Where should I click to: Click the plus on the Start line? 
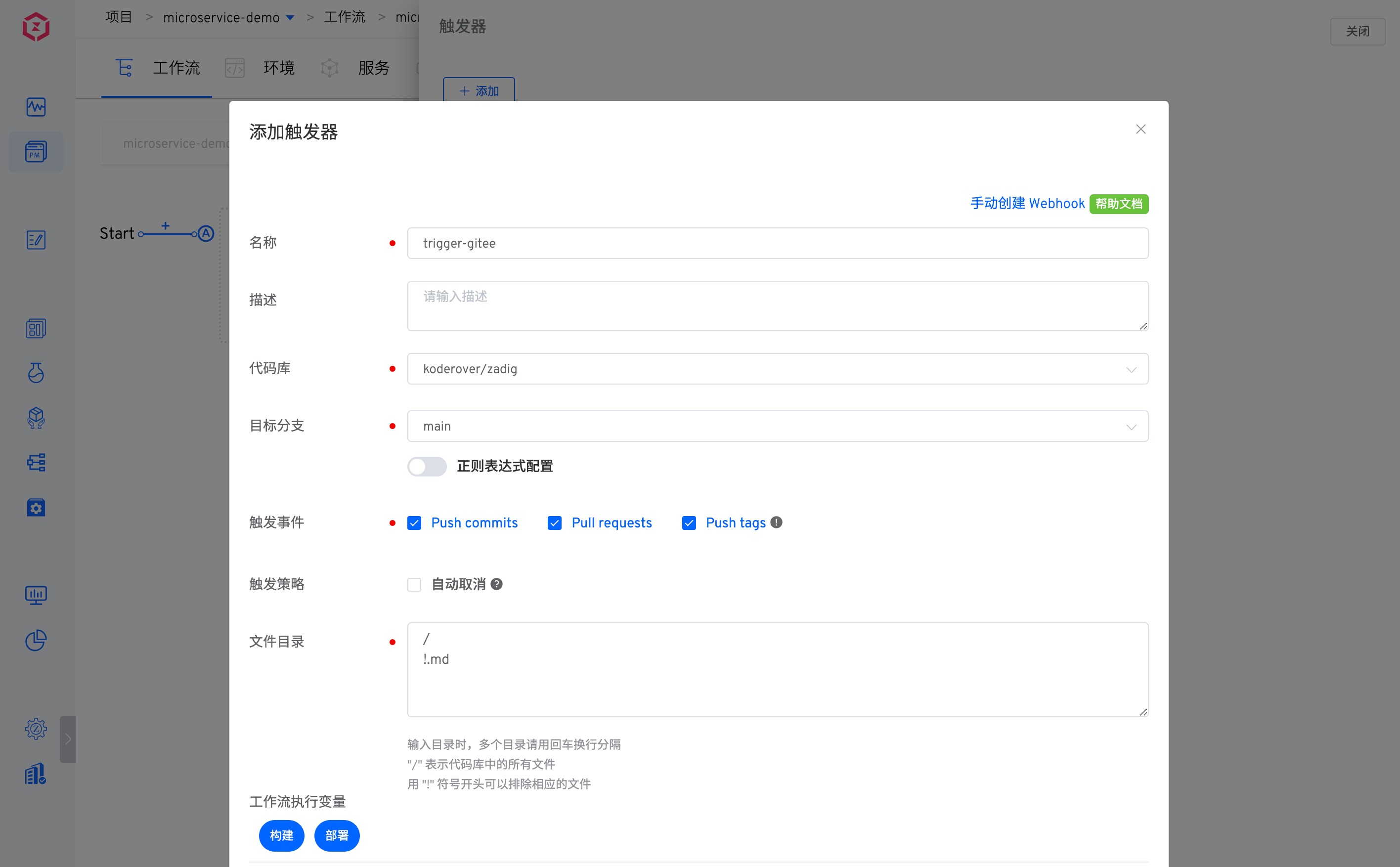click(x=165, y=226)
